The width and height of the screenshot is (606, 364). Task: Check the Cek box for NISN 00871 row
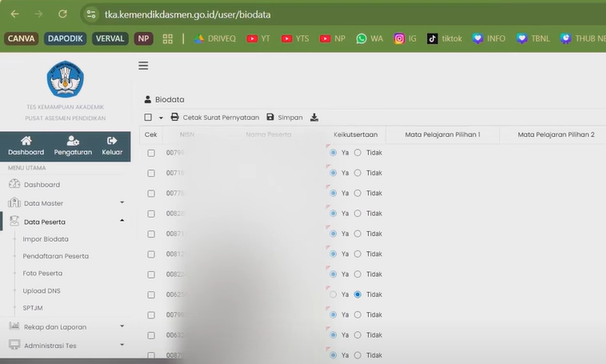(151, 234)
